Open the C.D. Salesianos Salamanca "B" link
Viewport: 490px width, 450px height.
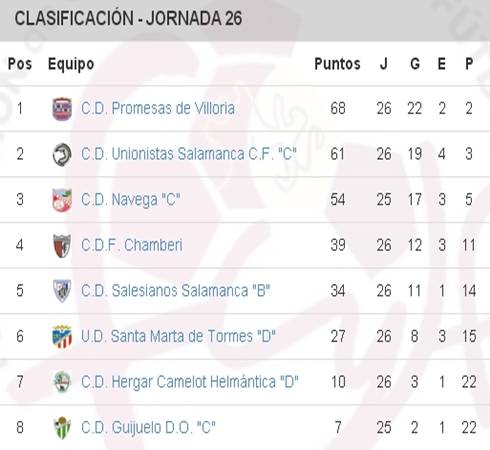point(176,291)
